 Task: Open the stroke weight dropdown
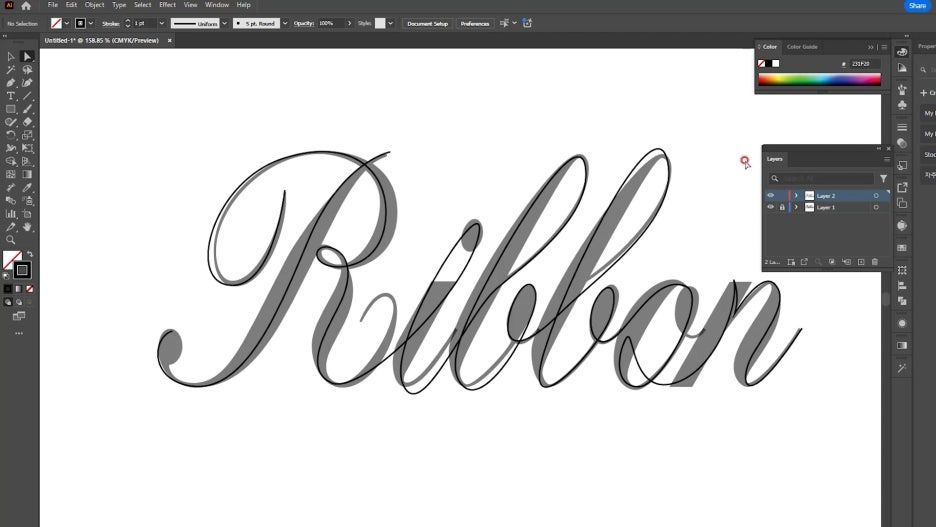[161, 23]
